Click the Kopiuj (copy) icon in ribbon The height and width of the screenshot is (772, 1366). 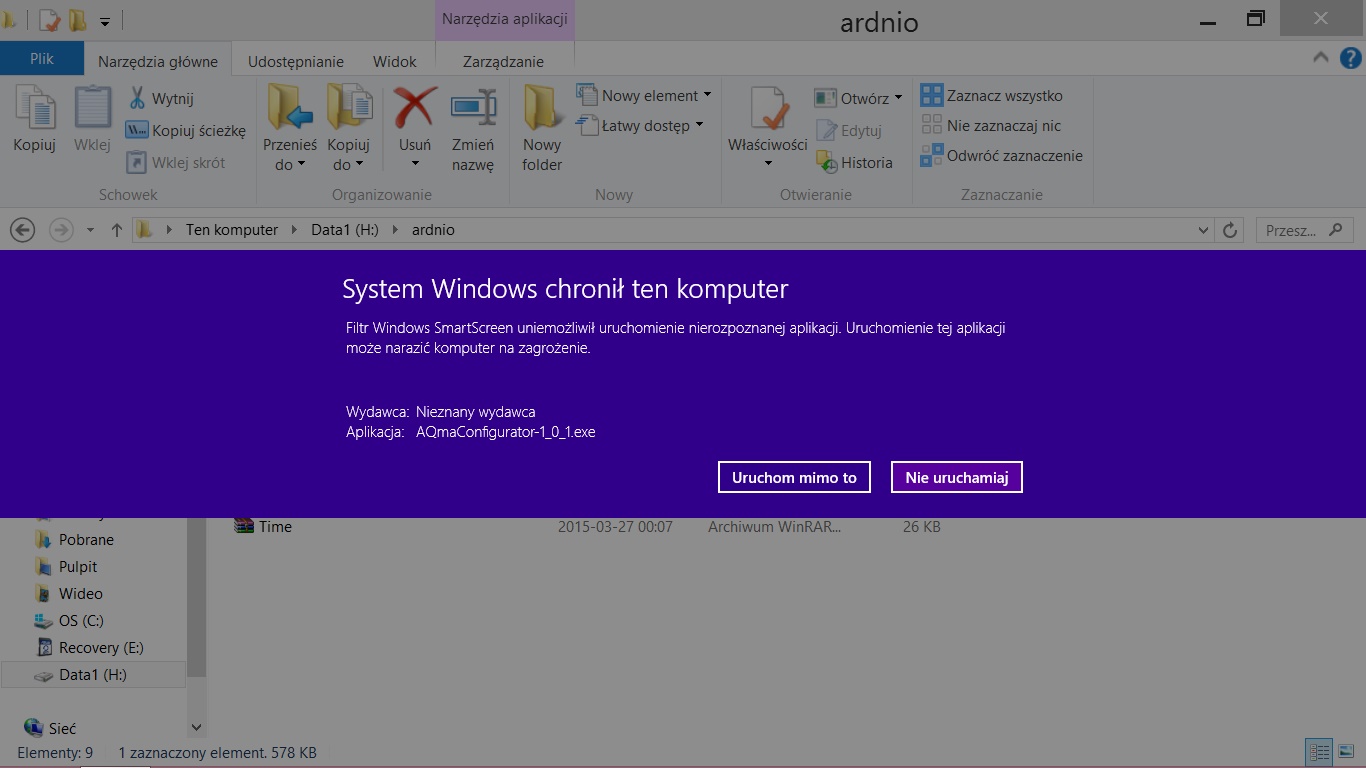pos(34,110)
